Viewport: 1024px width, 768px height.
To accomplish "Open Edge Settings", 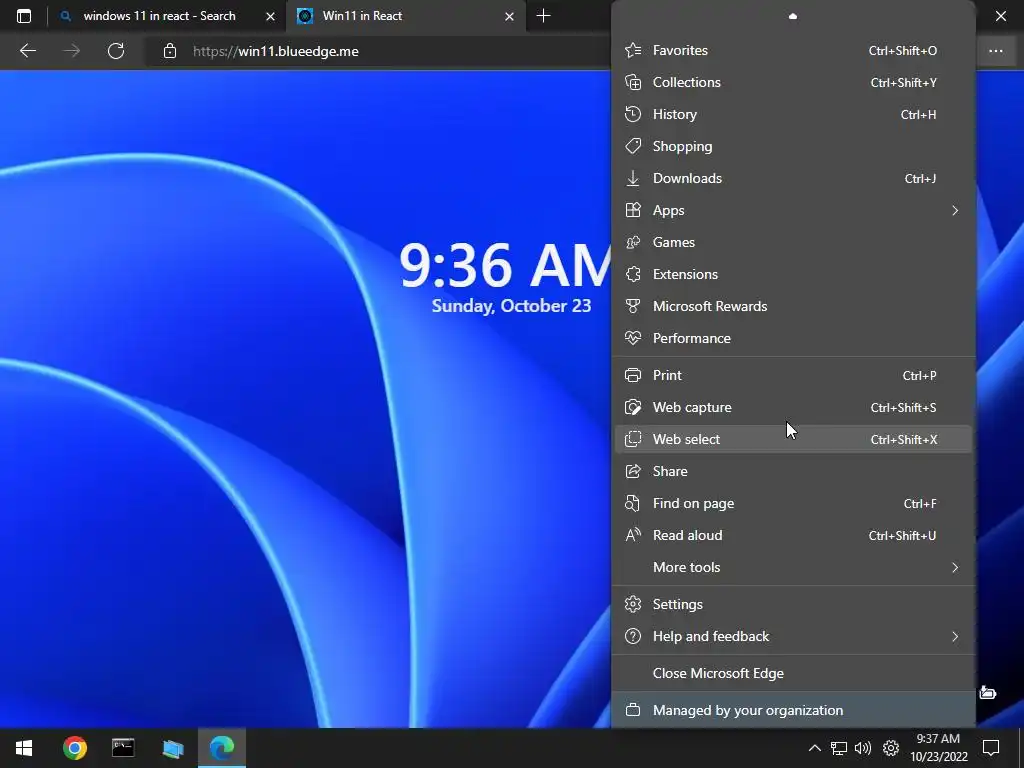I will click(793, 604).
